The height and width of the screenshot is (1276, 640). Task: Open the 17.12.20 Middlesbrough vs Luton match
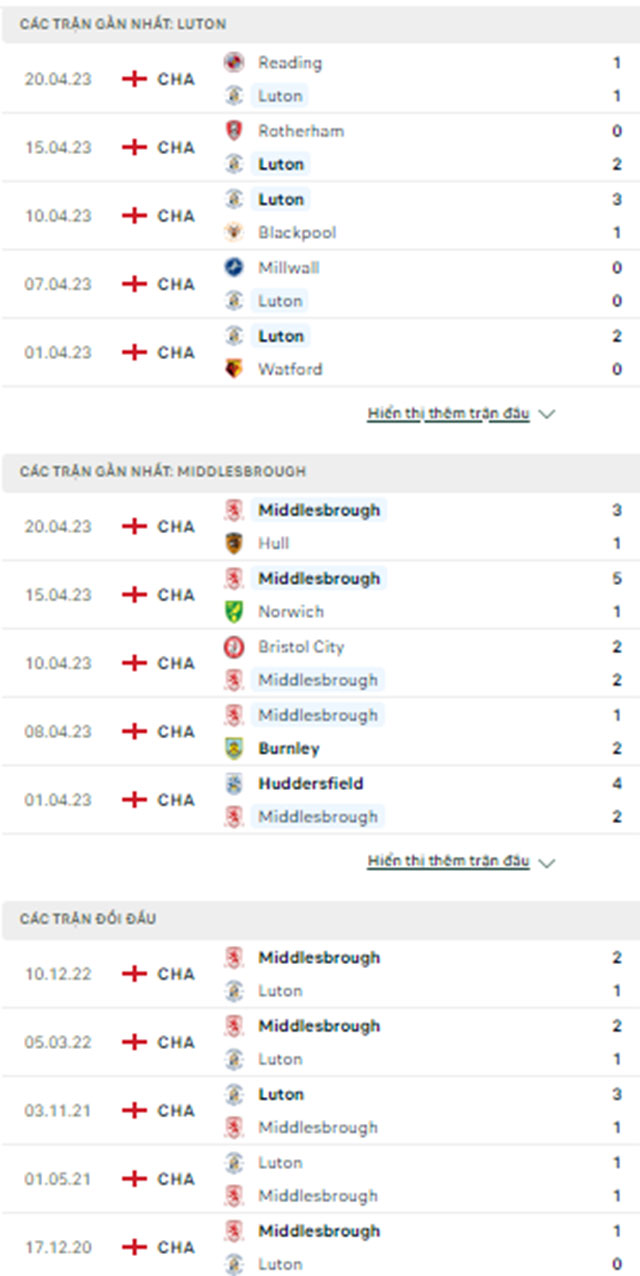(320, 1247)
